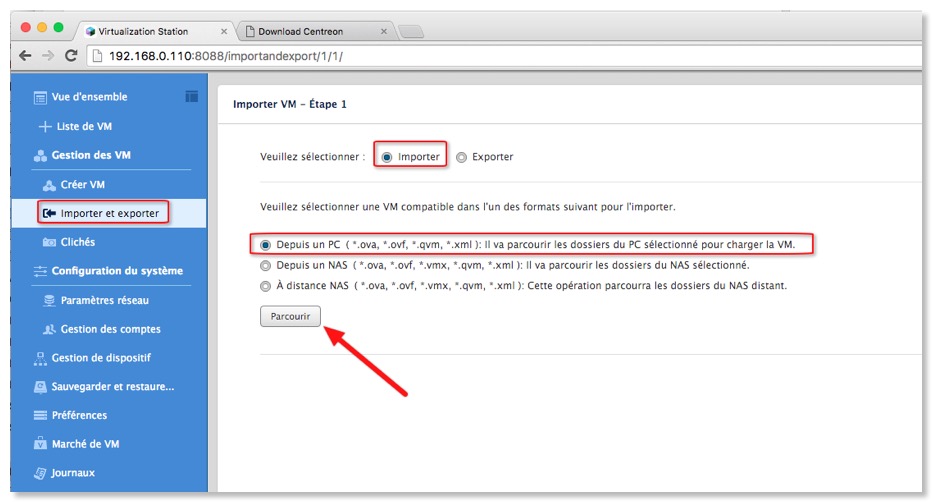Viewport: 932px width, 502px height.
Task: Click the Gestion de dispositif icon
Action: point(40,358)
